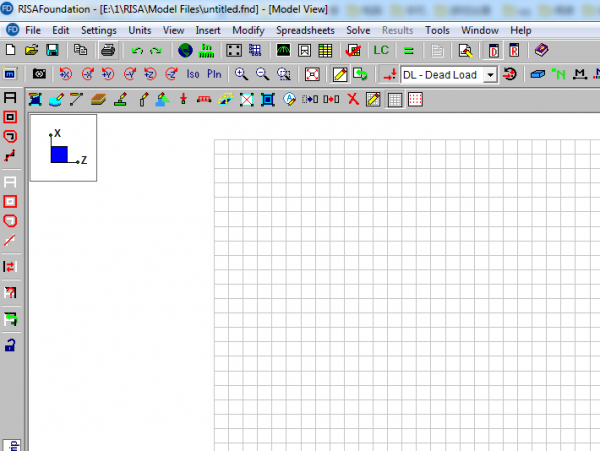Click the red distributed line load tool
This screenshot has height=451, width=600.
coord(204,99)
